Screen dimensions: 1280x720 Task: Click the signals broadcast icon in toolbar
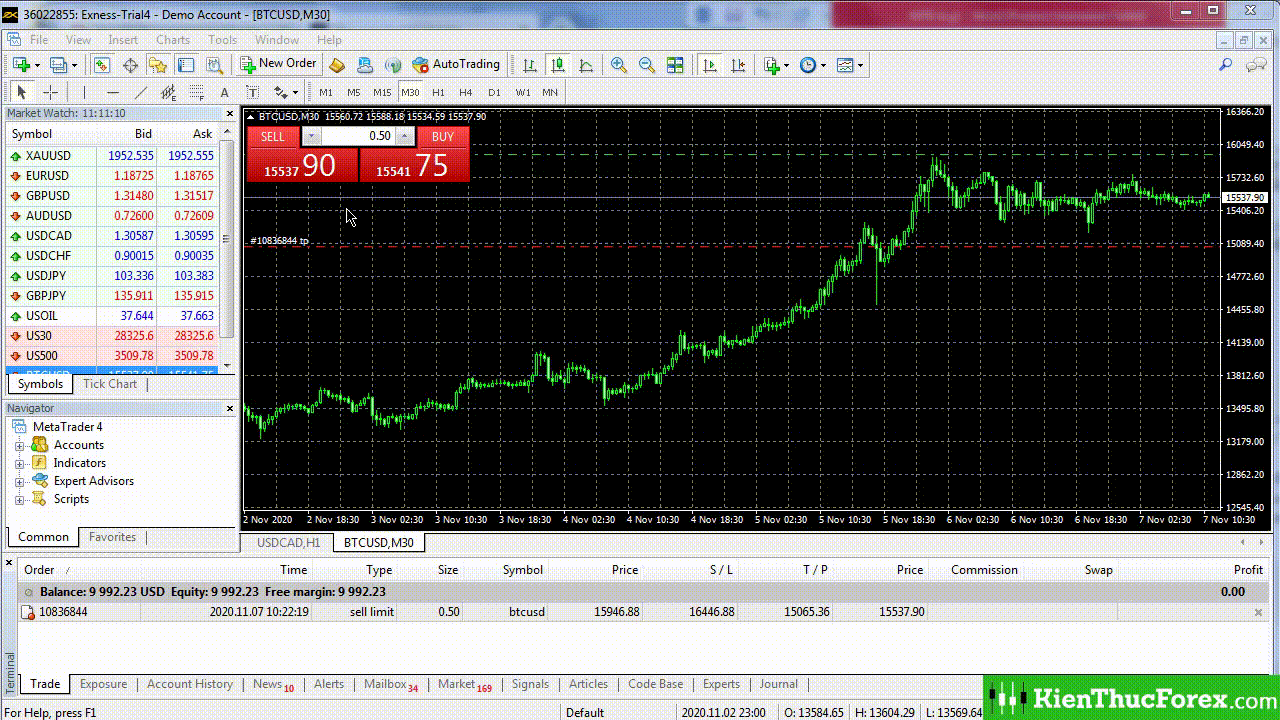[x=393, y=65]
